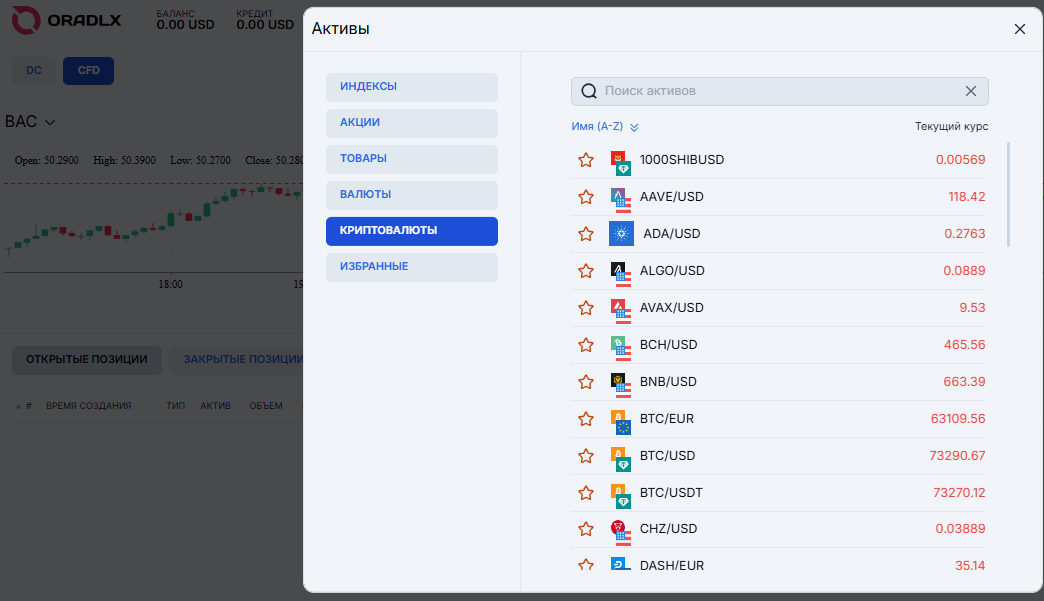
Task: Click the BTC/EUR coin icon
Action: [621, 419]
